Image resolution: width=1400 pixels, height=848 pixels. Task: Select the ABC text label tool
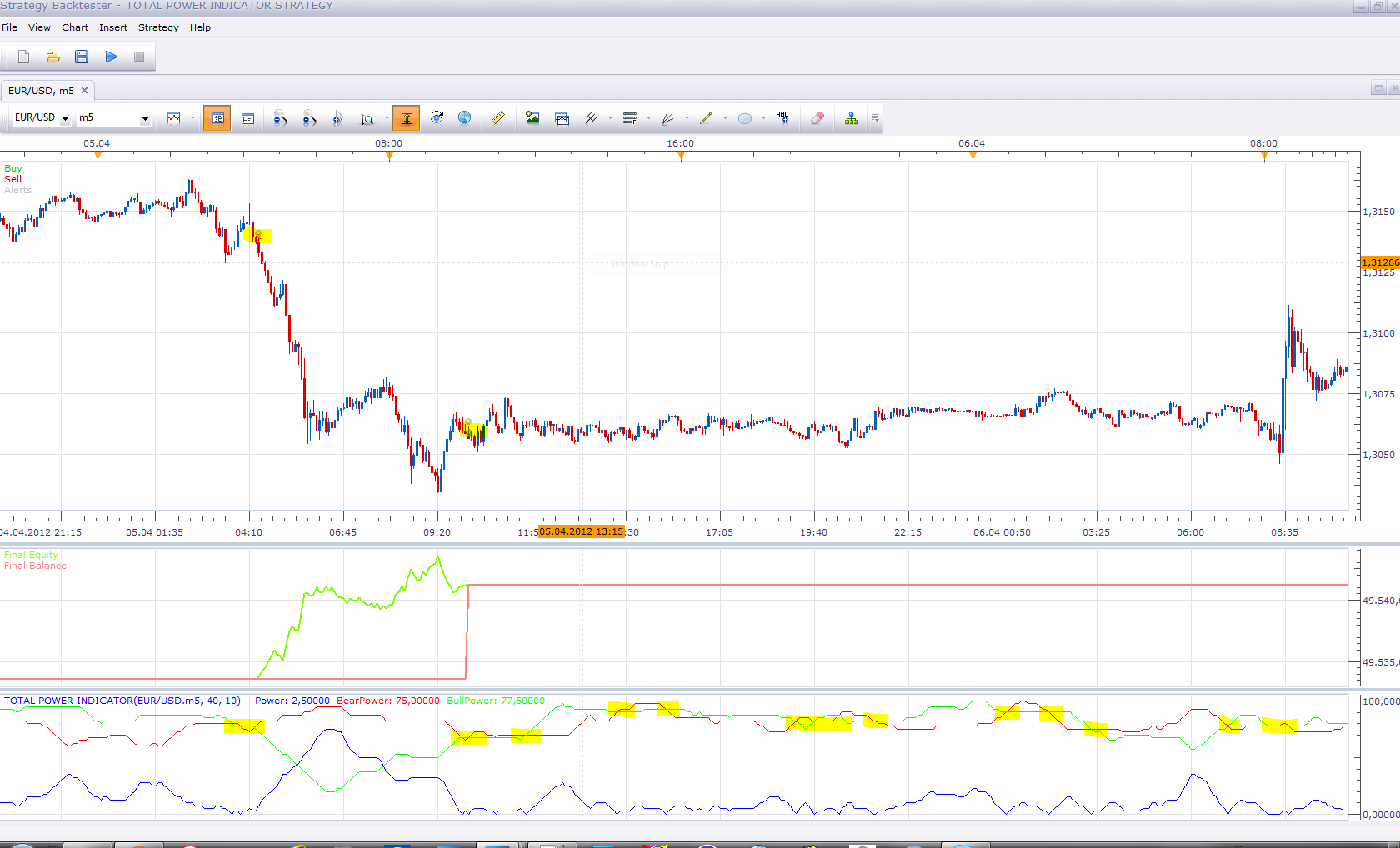[782, 118]
